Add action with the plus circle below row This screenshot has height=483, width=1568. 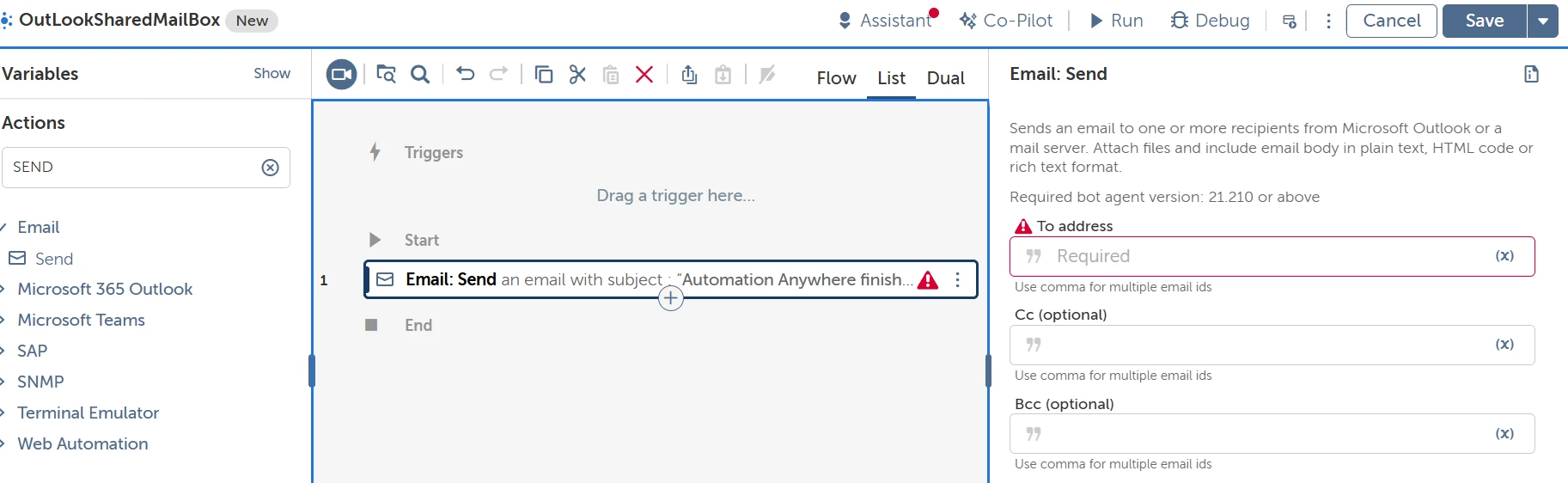point(671,298)
